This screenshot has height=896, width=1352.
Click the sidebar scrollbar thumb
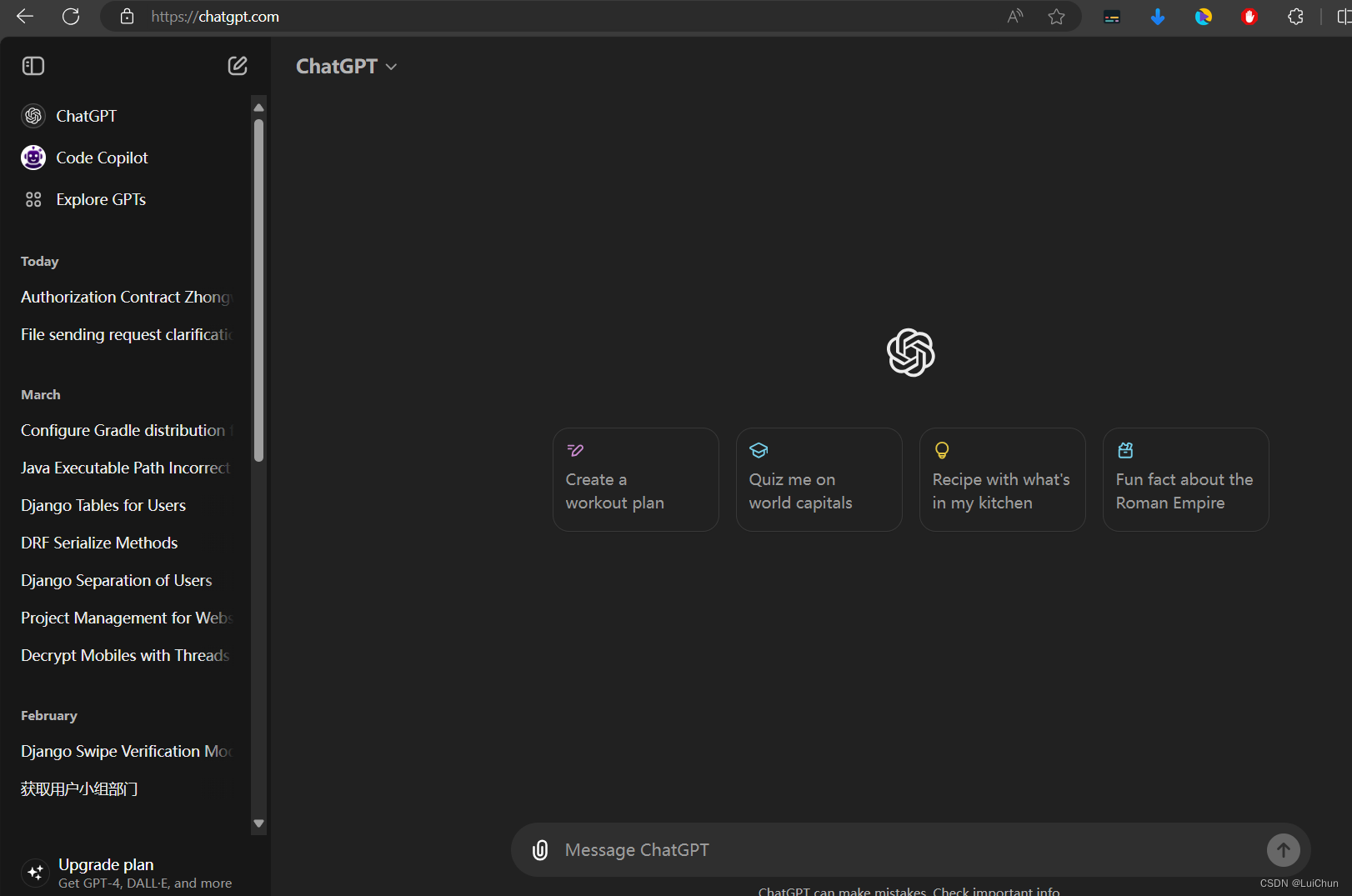[259, 290]
